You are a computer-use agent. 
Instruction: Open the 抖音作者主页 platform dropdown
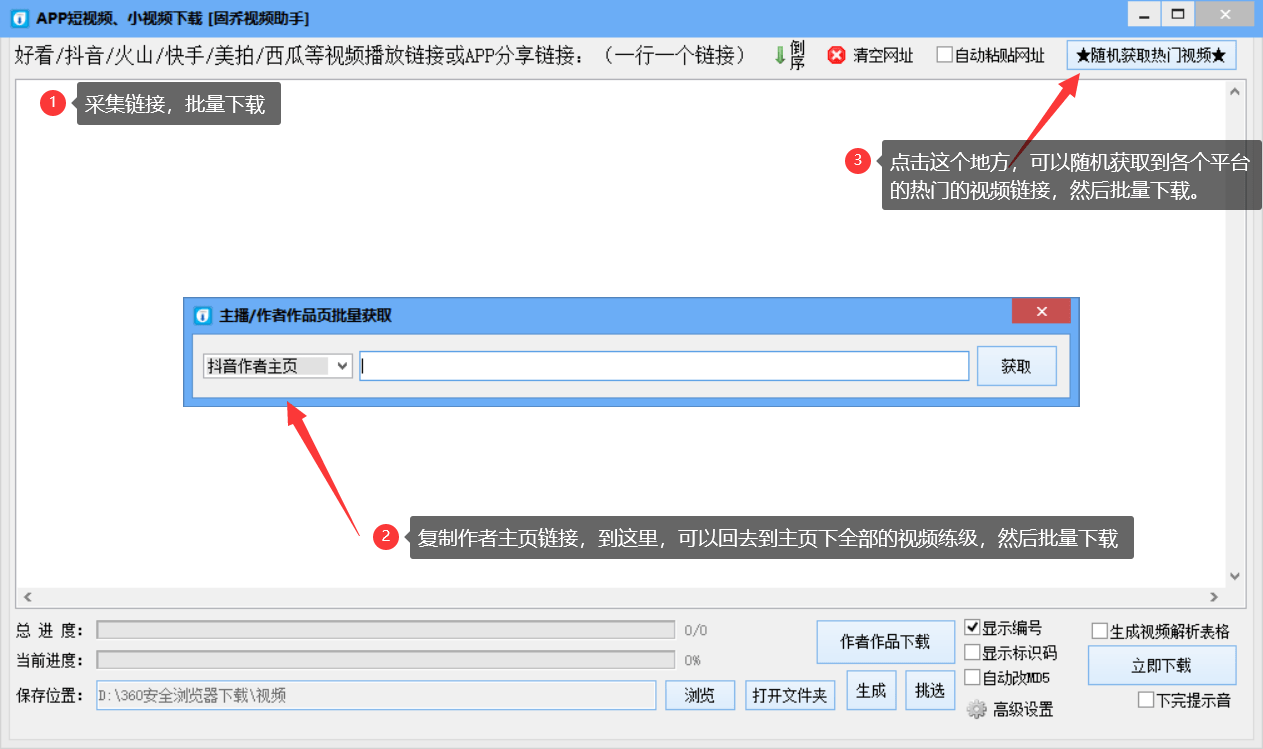277,366
